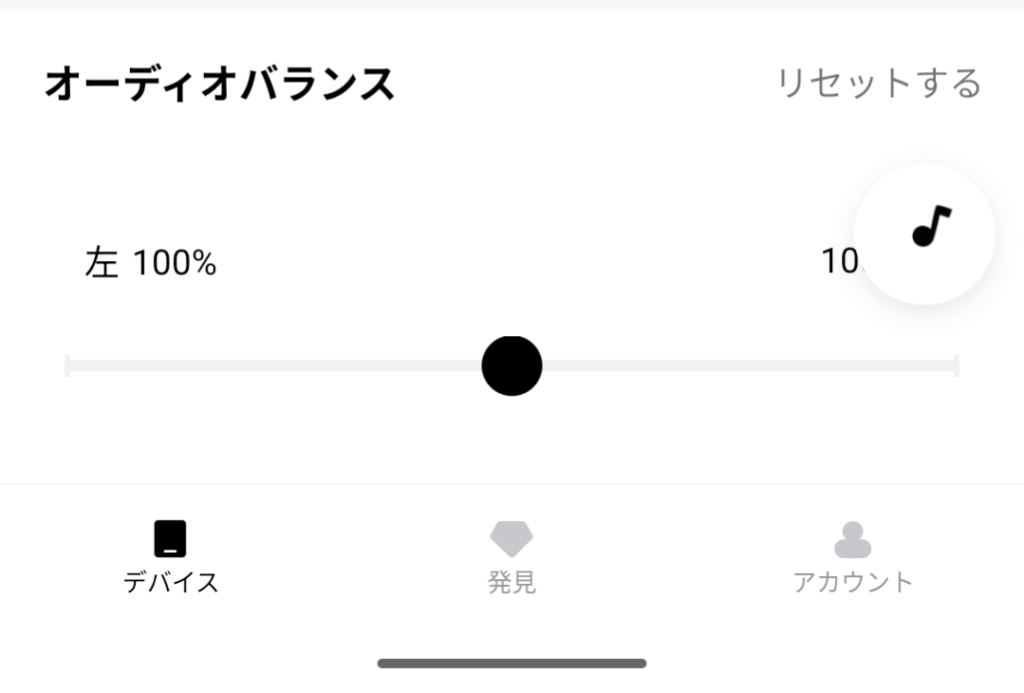Click the separator line above the bottom navigation

512,484
